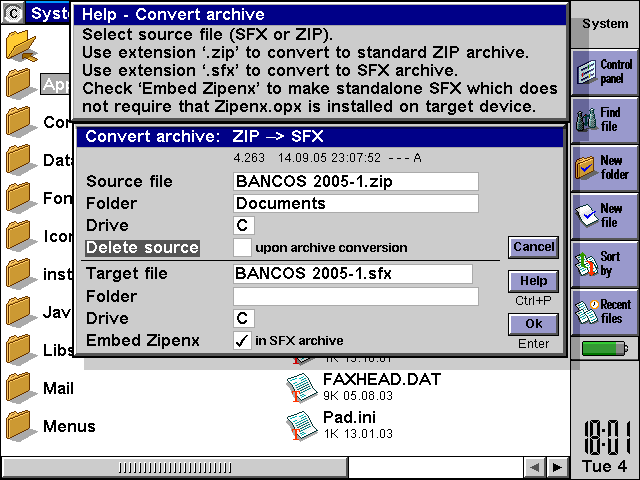640x480 pixels.
Task: Click the battery level indicator
Action: coord(604,348)
